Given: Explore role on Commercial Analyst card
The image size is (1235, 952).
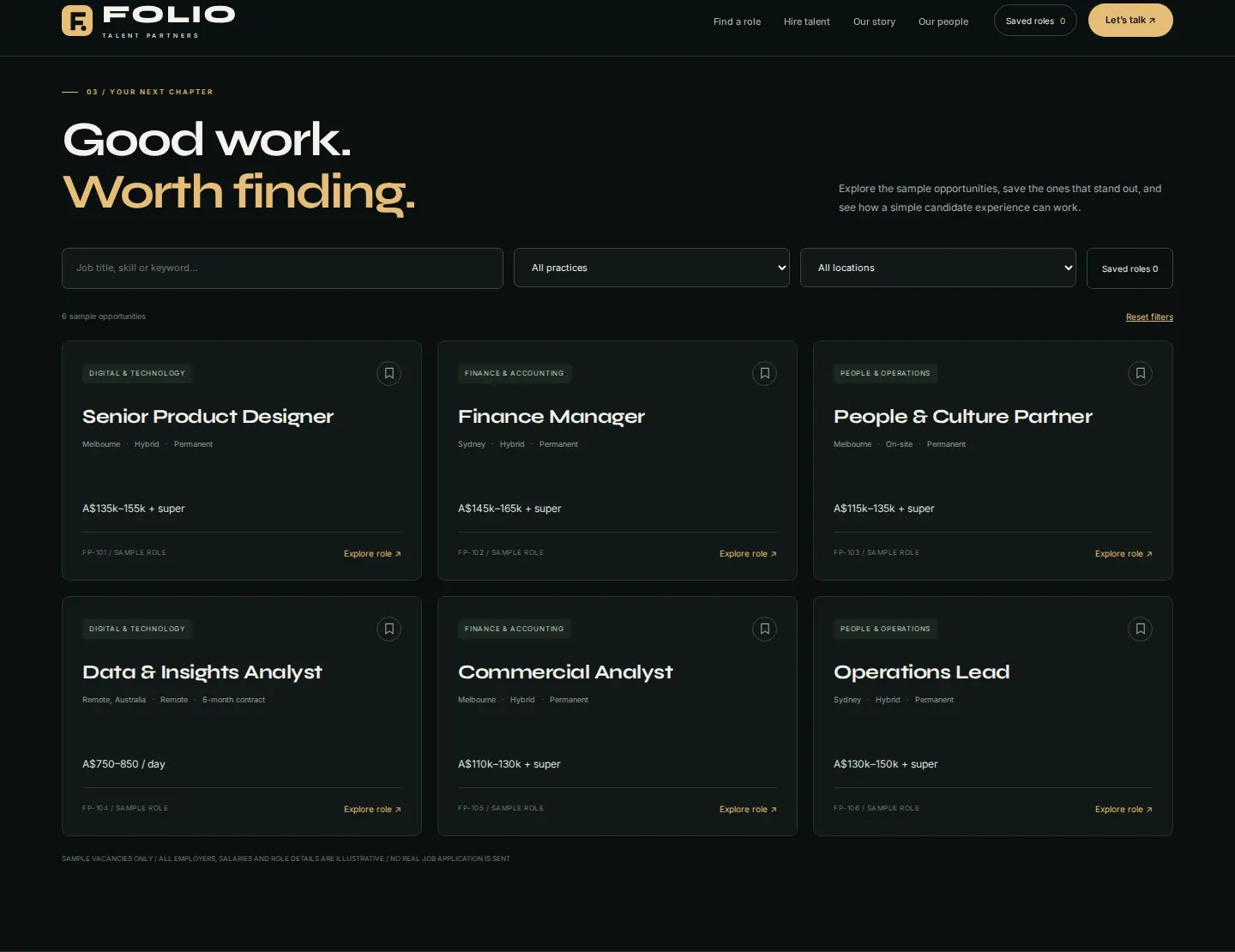Looking at the screenshot, I should 748,810.
